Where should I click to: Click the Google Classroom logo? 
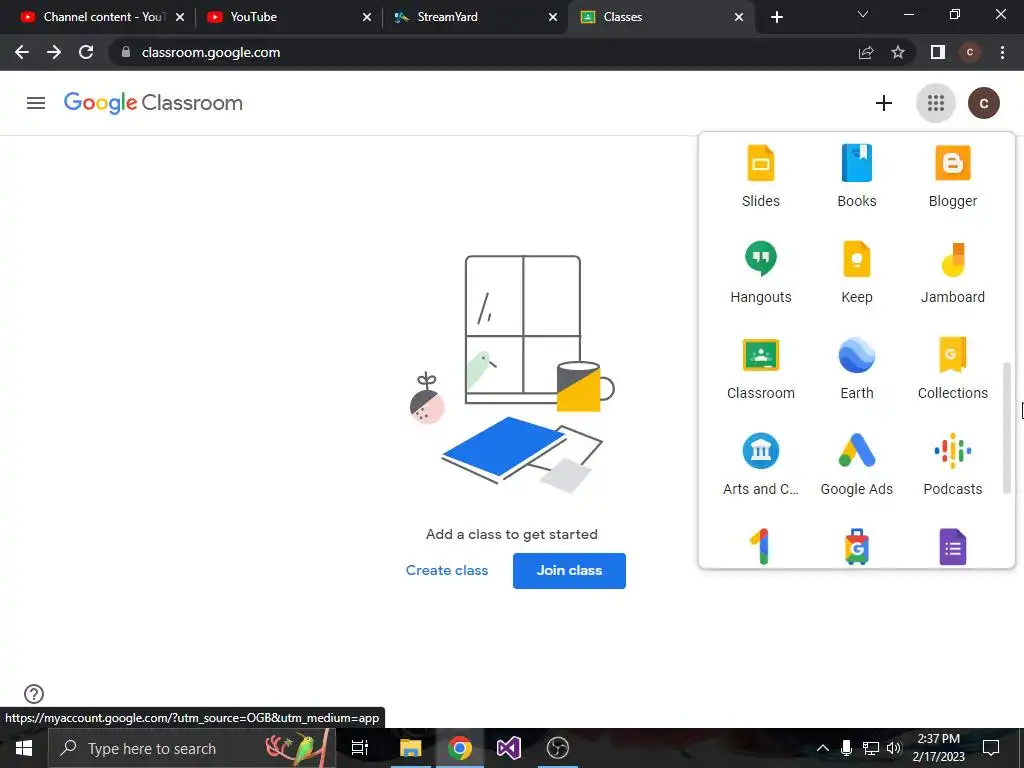click(153, 103)
